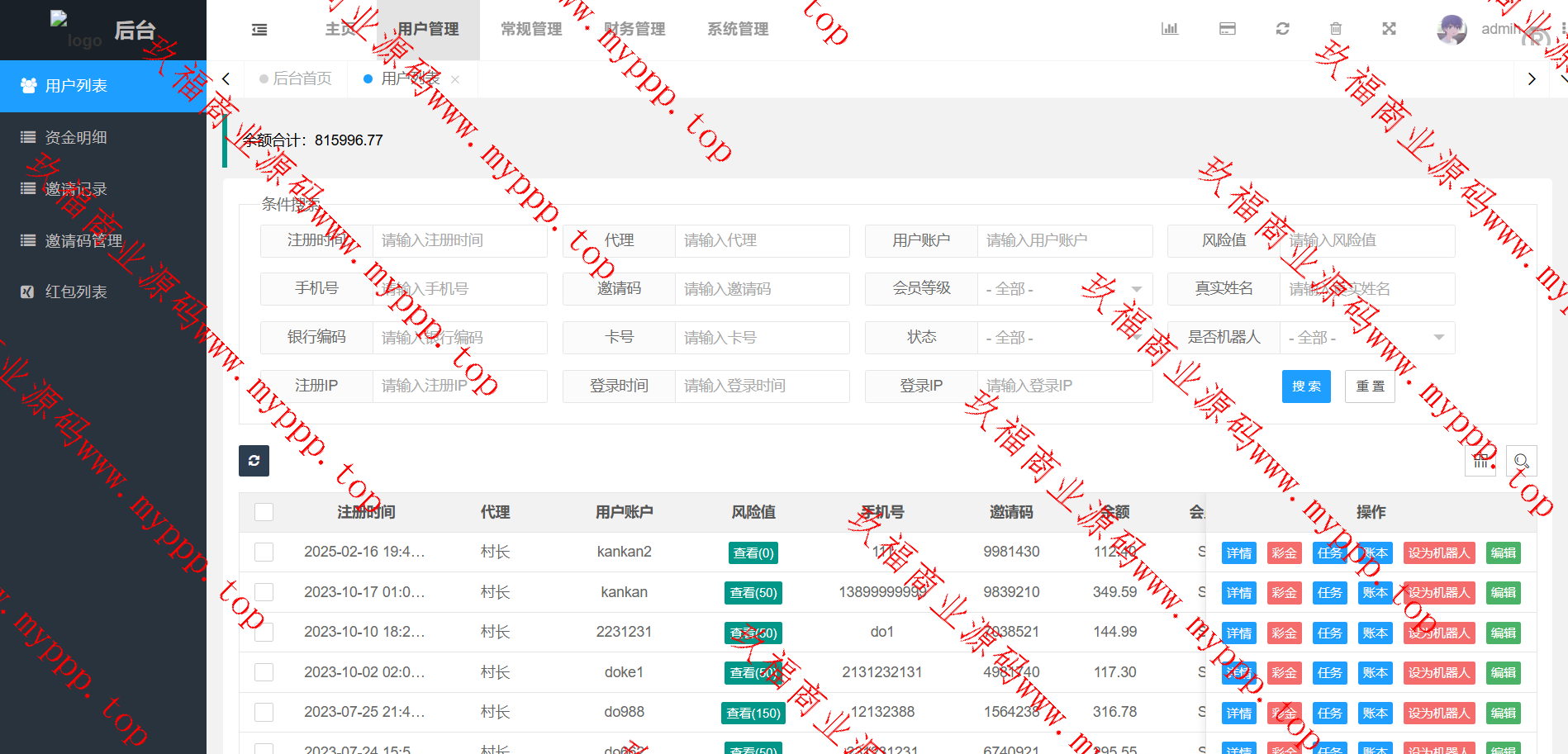The image size is (1568, 754).
Task: Click the blue 搜索 button
Action: point(1305,386)
